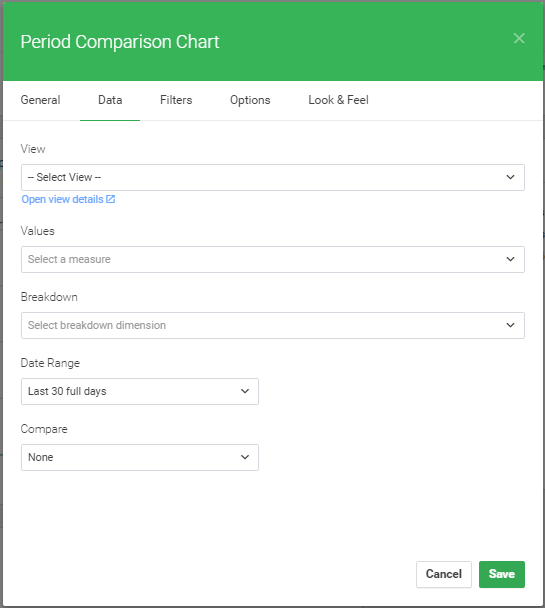Click the chevron arrow in the Breakdown field

(511, 325)
